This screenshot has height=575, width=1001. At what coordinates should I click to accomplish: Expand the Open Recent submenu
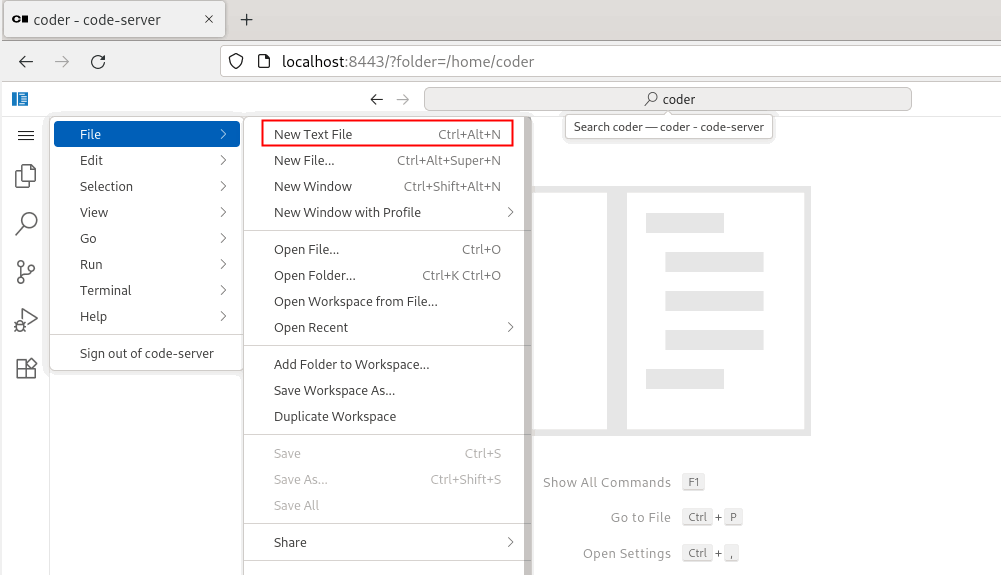tap(388, 327)
